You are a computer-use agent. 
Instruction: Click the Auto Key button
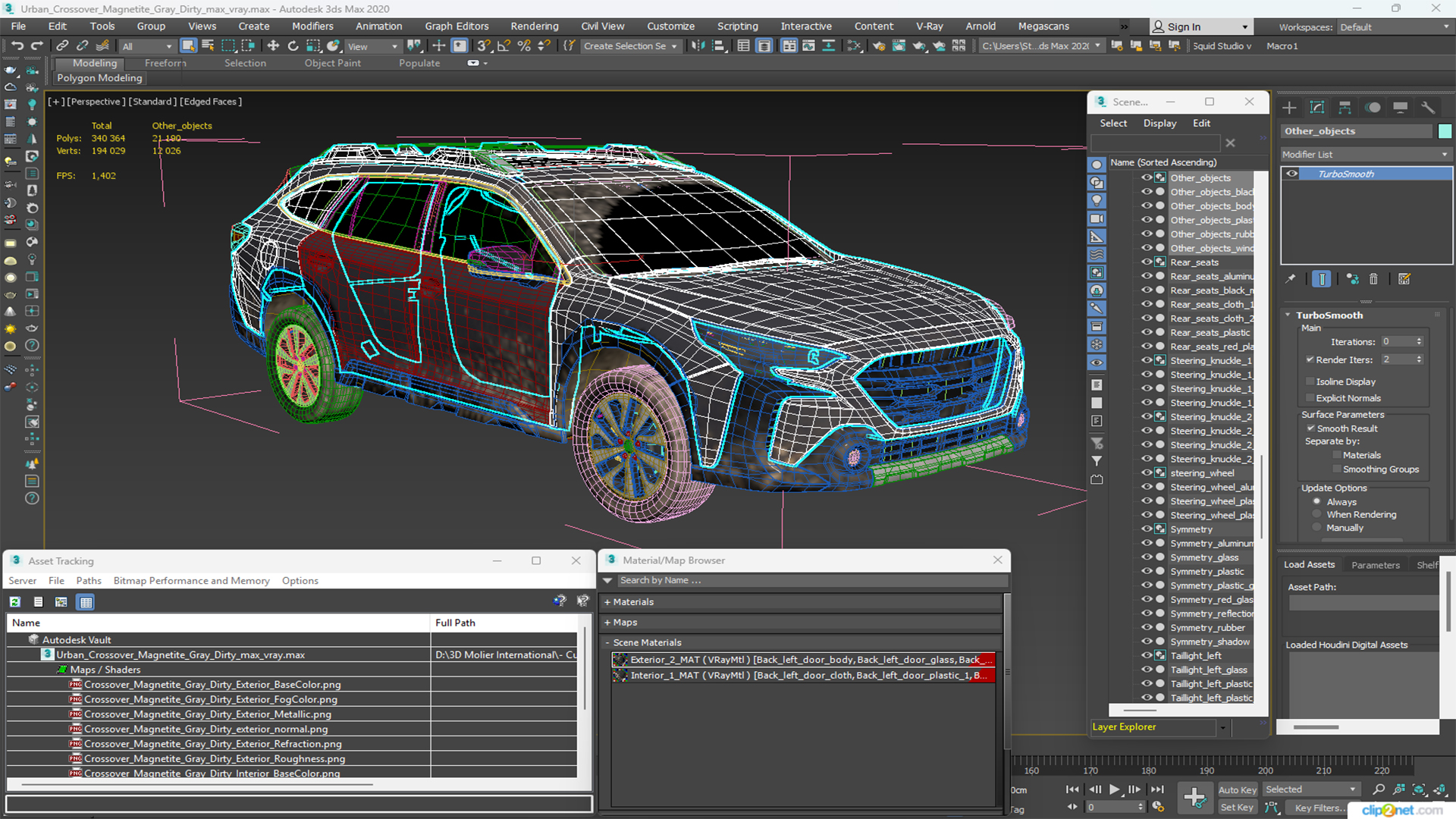[x=1237, y=789]
